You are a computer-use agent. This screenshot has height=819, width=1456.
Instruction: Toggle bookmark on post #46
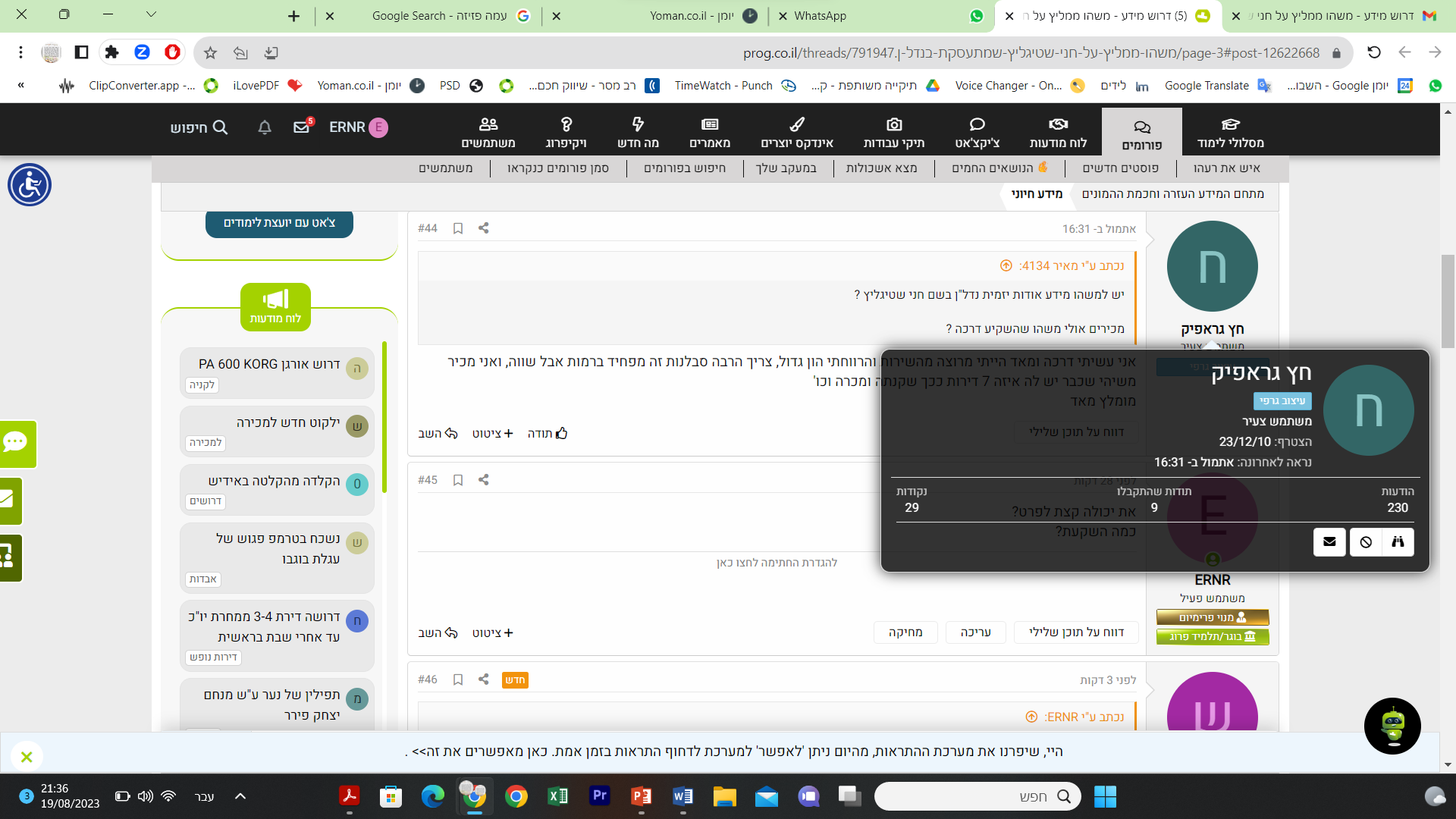458,679
